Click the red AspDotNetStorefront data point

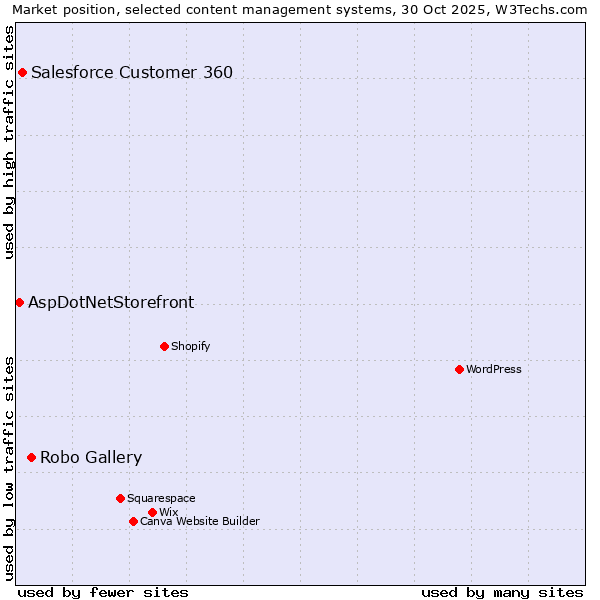19,302
